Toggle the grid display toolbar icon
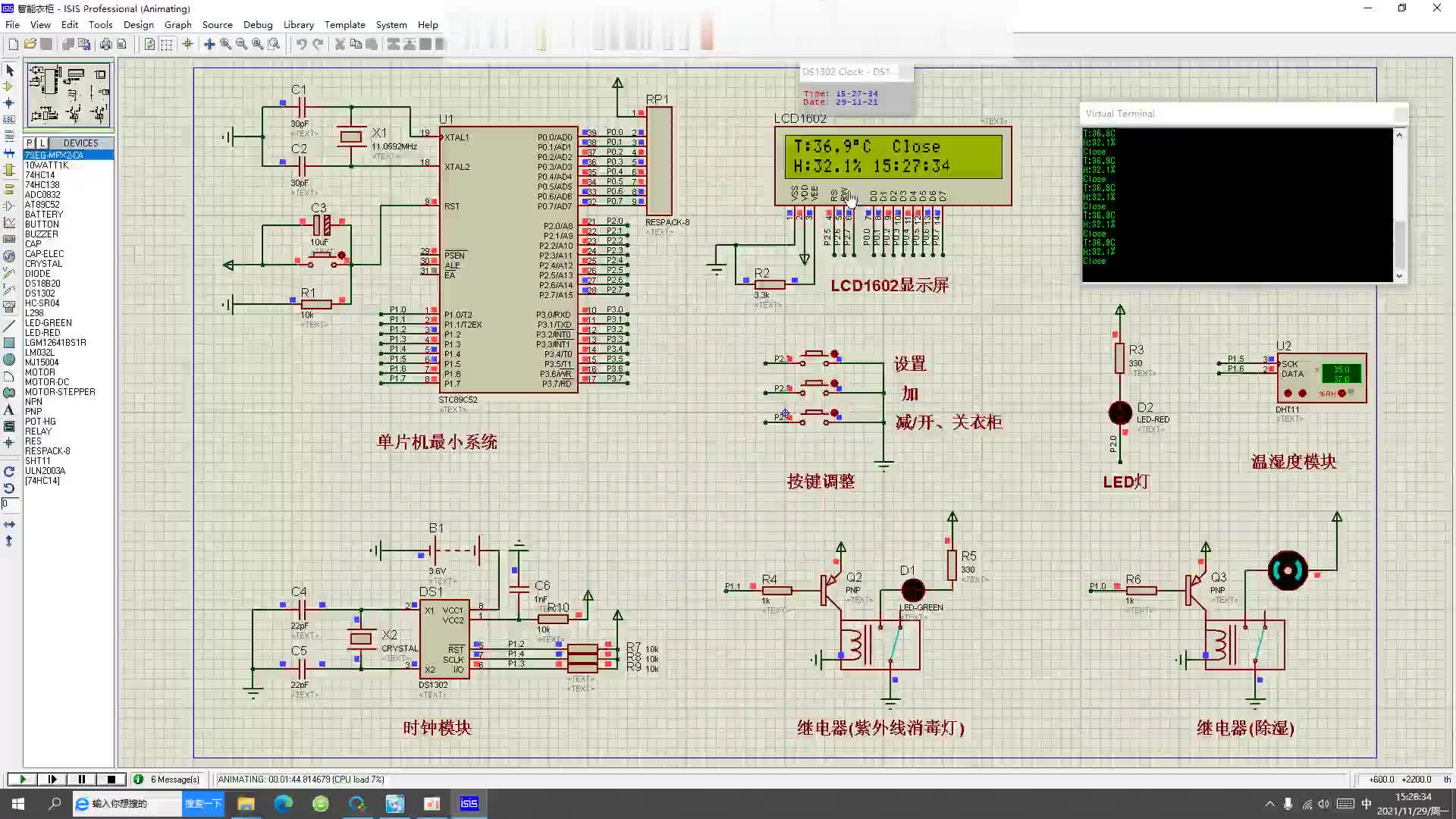Image resolution: width=1456 pixels, height=819 pixels. click(x=166, y=44)
